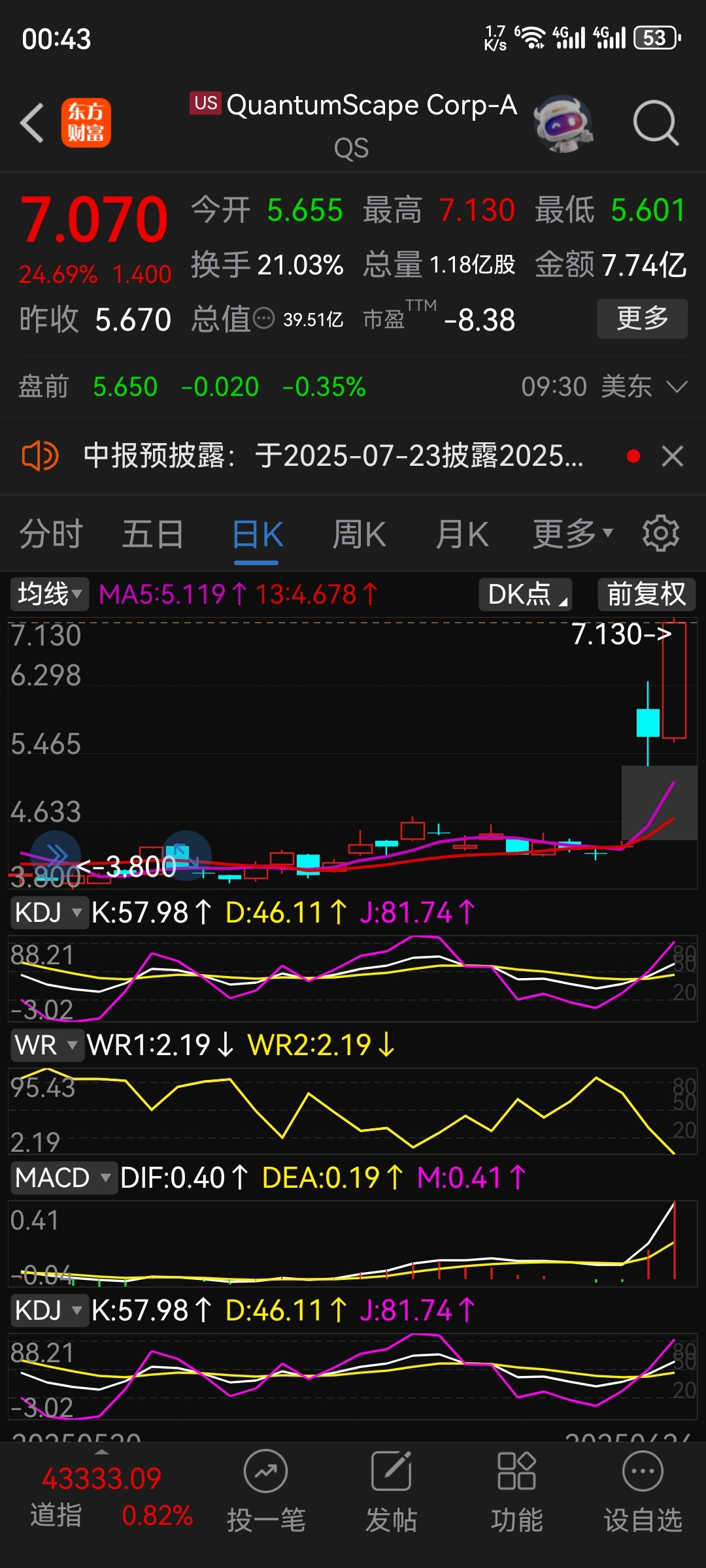Tap the DIF:0.40 MACD reading
The width and height of the screenshot is (706, 1568).
click(184, 1177)
